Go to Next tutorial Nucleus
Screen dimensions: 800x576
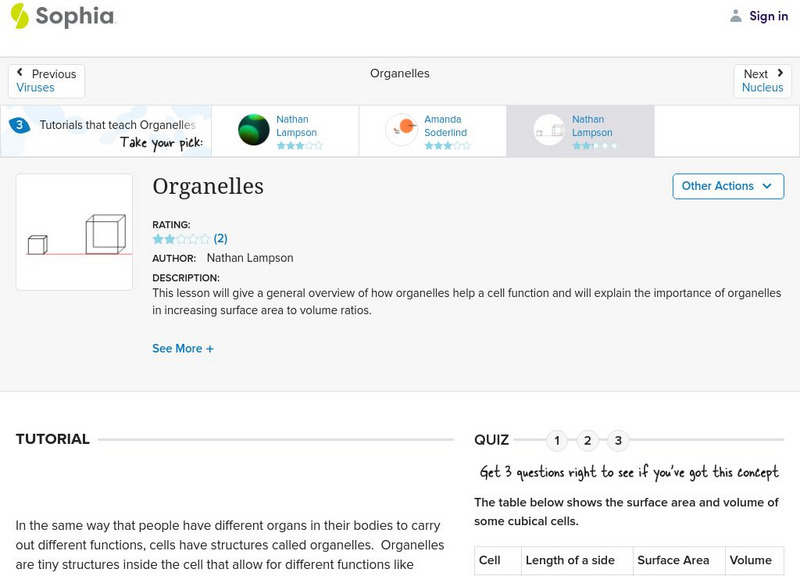pyautogui.click(x=763, y=81)
